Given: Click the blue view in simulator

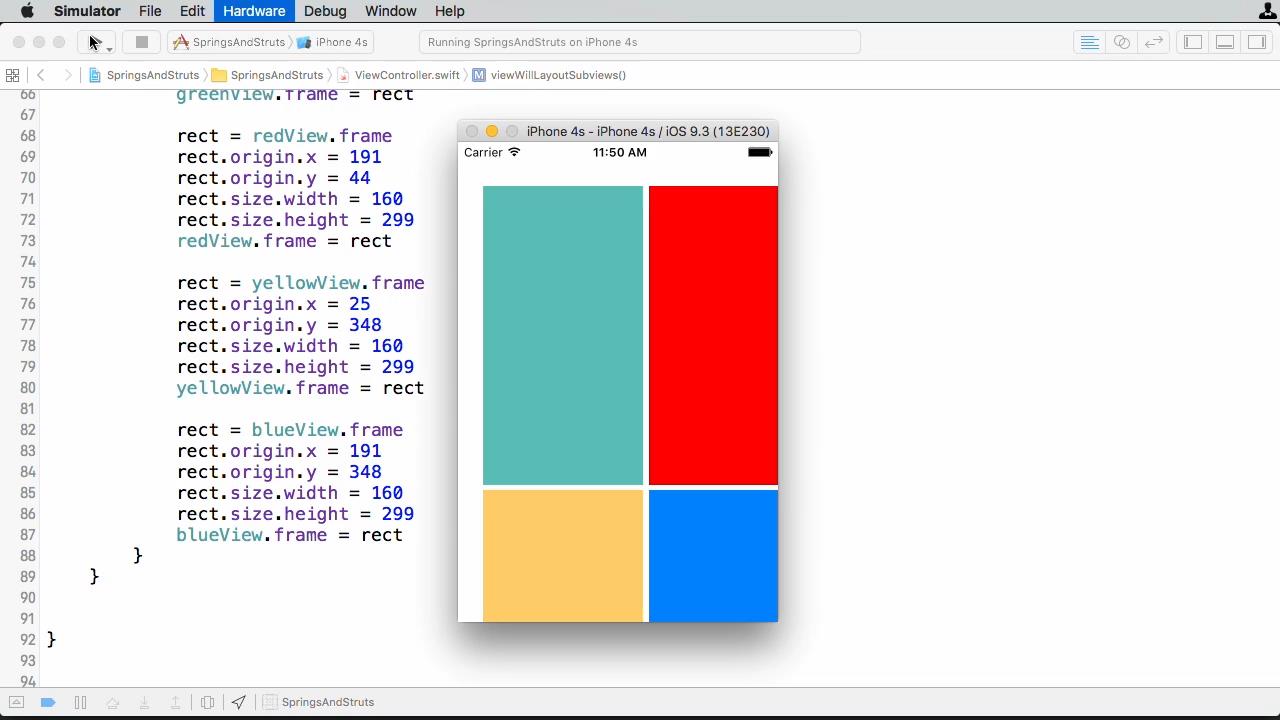Looking at the screenshot, I should tap(713, 556).
